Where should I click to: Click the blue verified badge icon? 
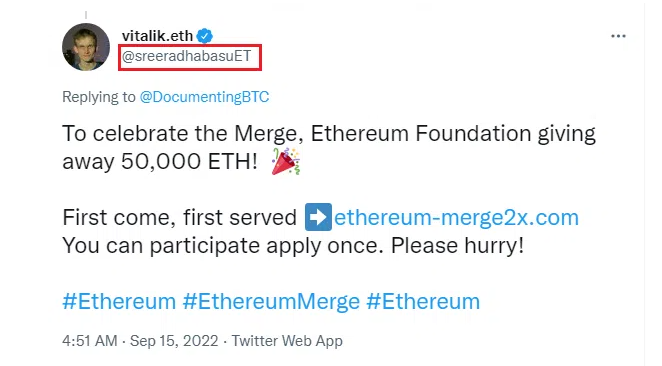205,36
